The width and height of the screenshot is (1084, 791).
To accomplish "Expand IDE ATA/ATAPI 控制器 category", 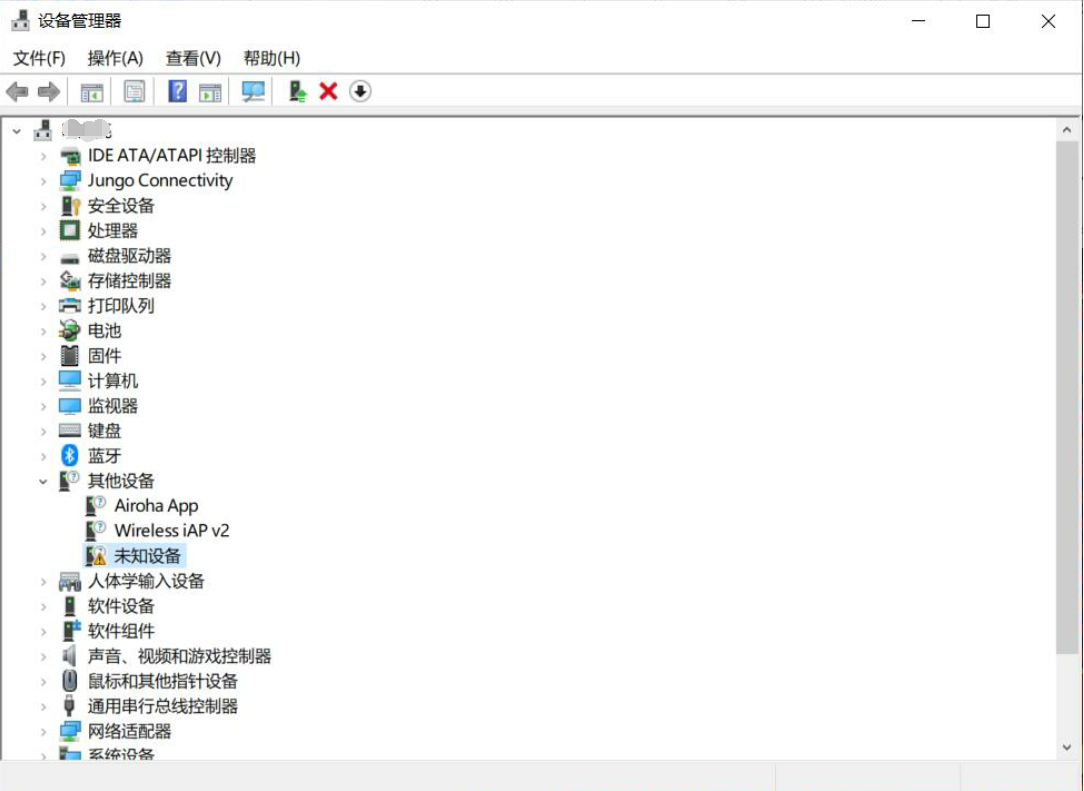I will pos(43,156).
